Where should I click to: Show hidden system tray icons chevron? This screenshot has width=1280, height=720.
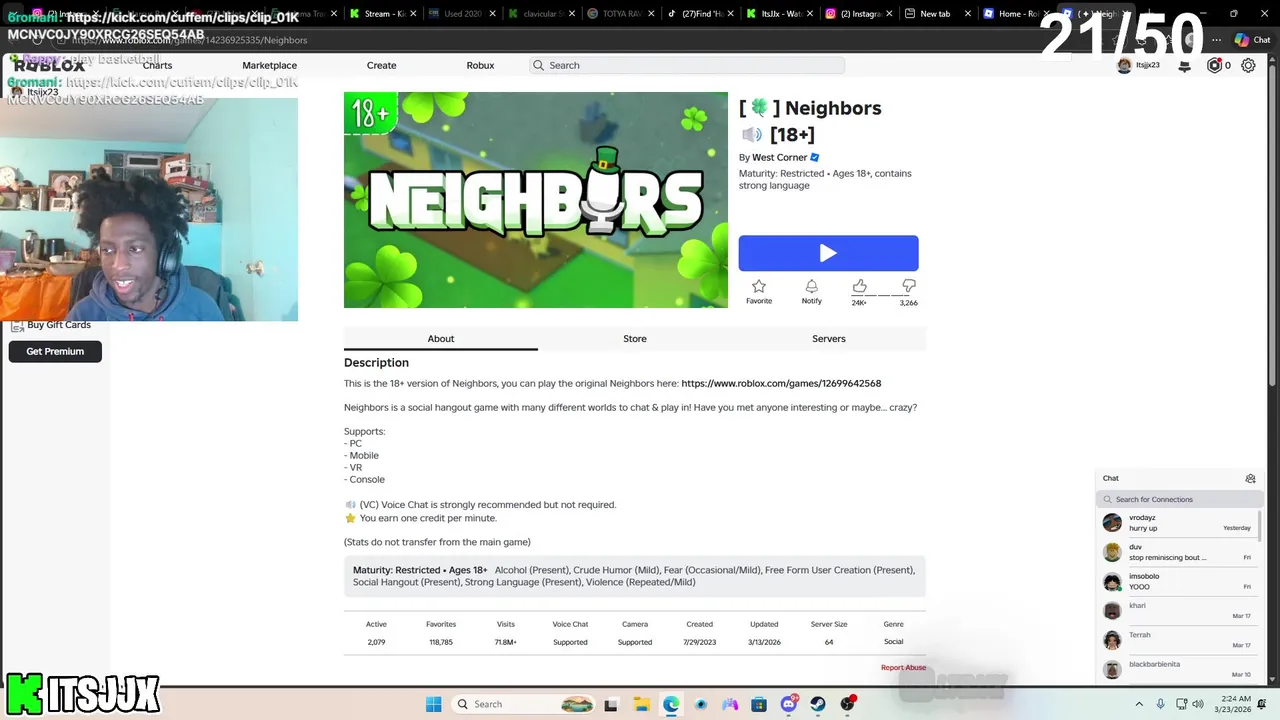tap(1137, 704)
